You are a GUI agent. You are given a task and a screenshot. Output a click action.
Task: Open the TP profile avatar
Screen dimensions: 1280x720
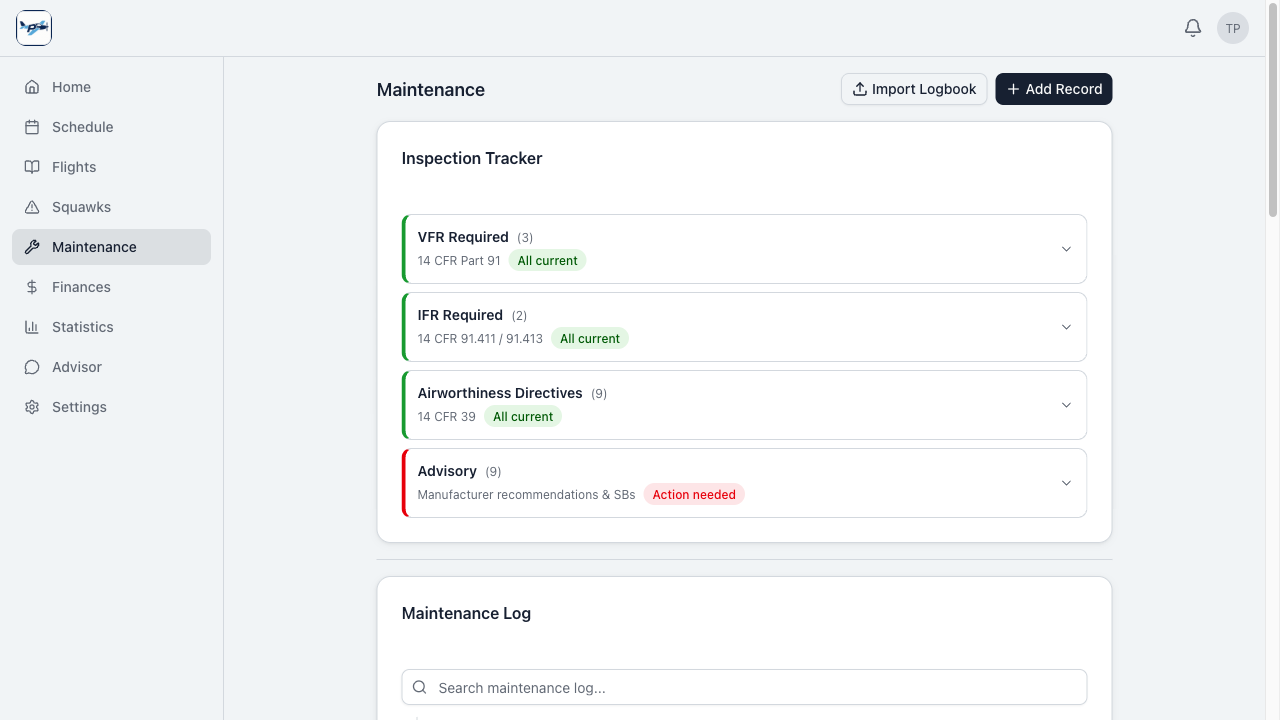(x=1232, y=28)
